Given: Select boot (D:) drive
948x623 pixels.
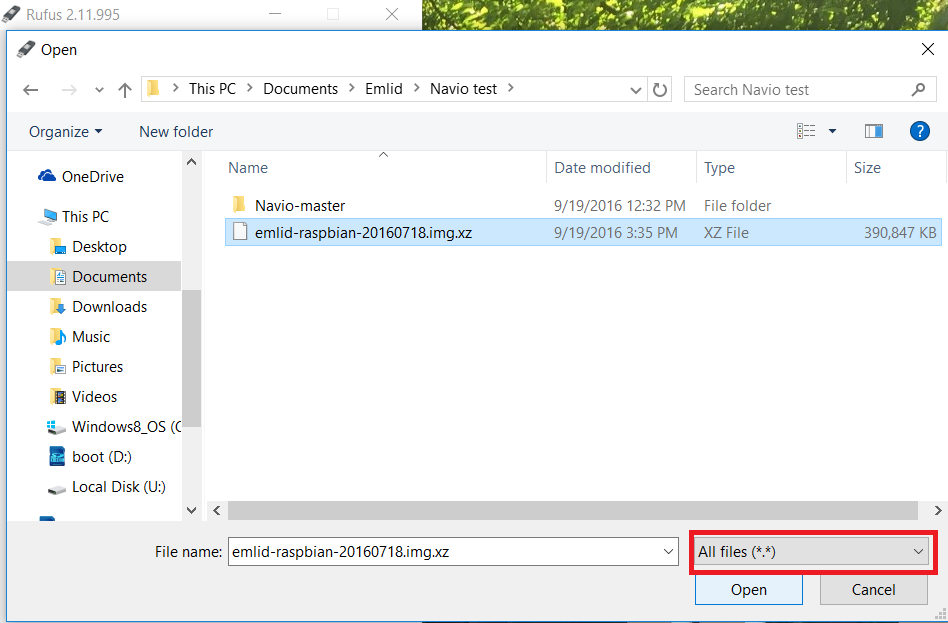Looking at the screenshot, I should (x=102, y=457).
